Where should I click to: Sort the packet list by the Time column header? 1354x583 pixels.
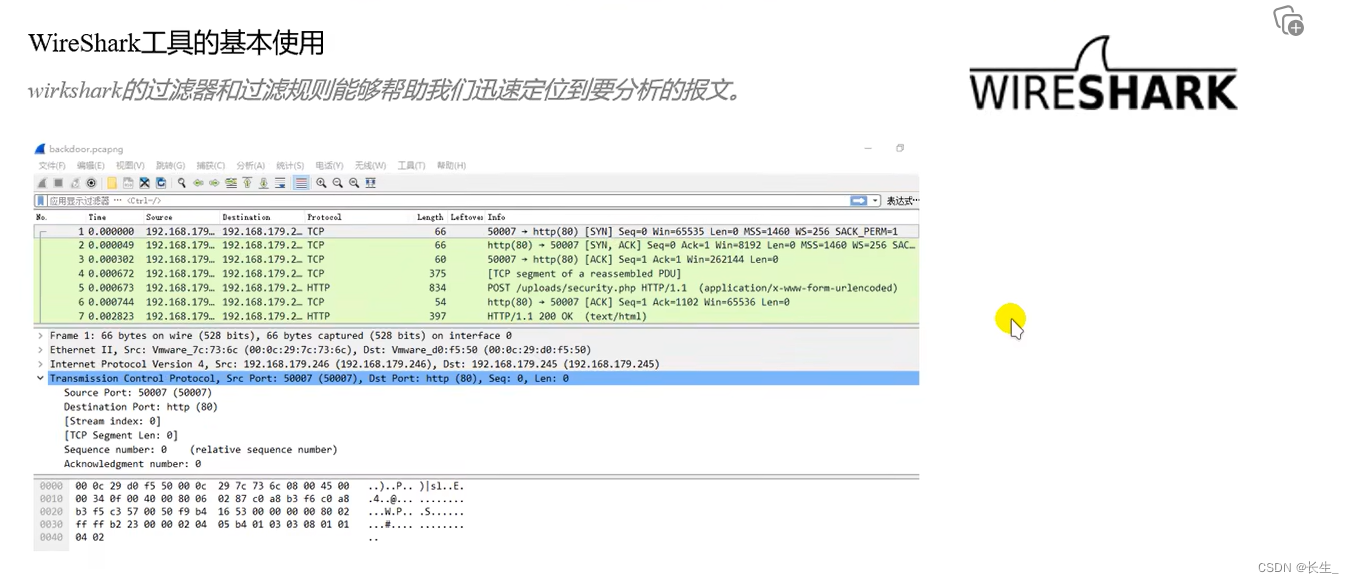click(97, 217)
